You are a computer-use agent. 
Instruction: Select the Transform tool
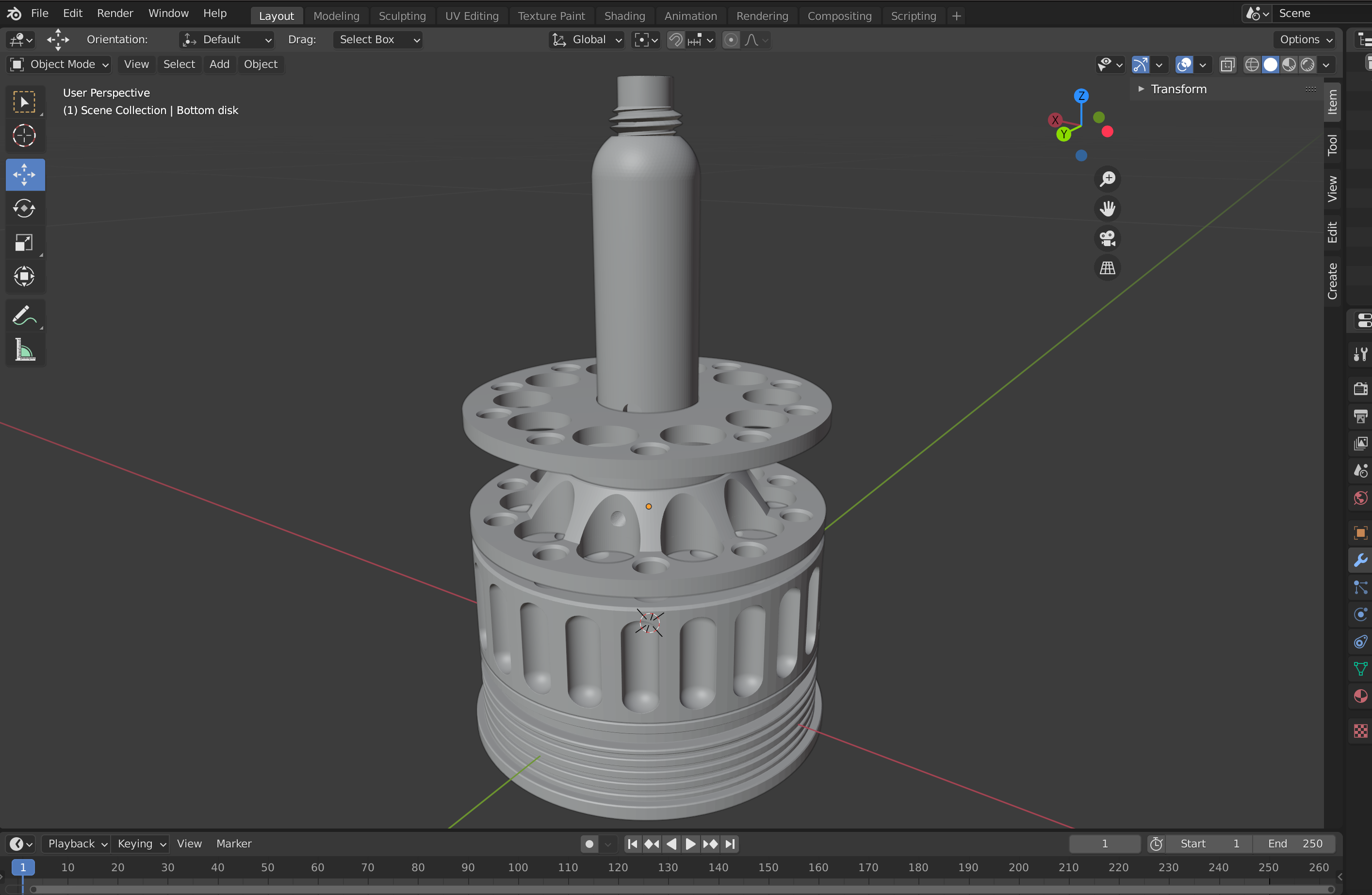point(24,276)
